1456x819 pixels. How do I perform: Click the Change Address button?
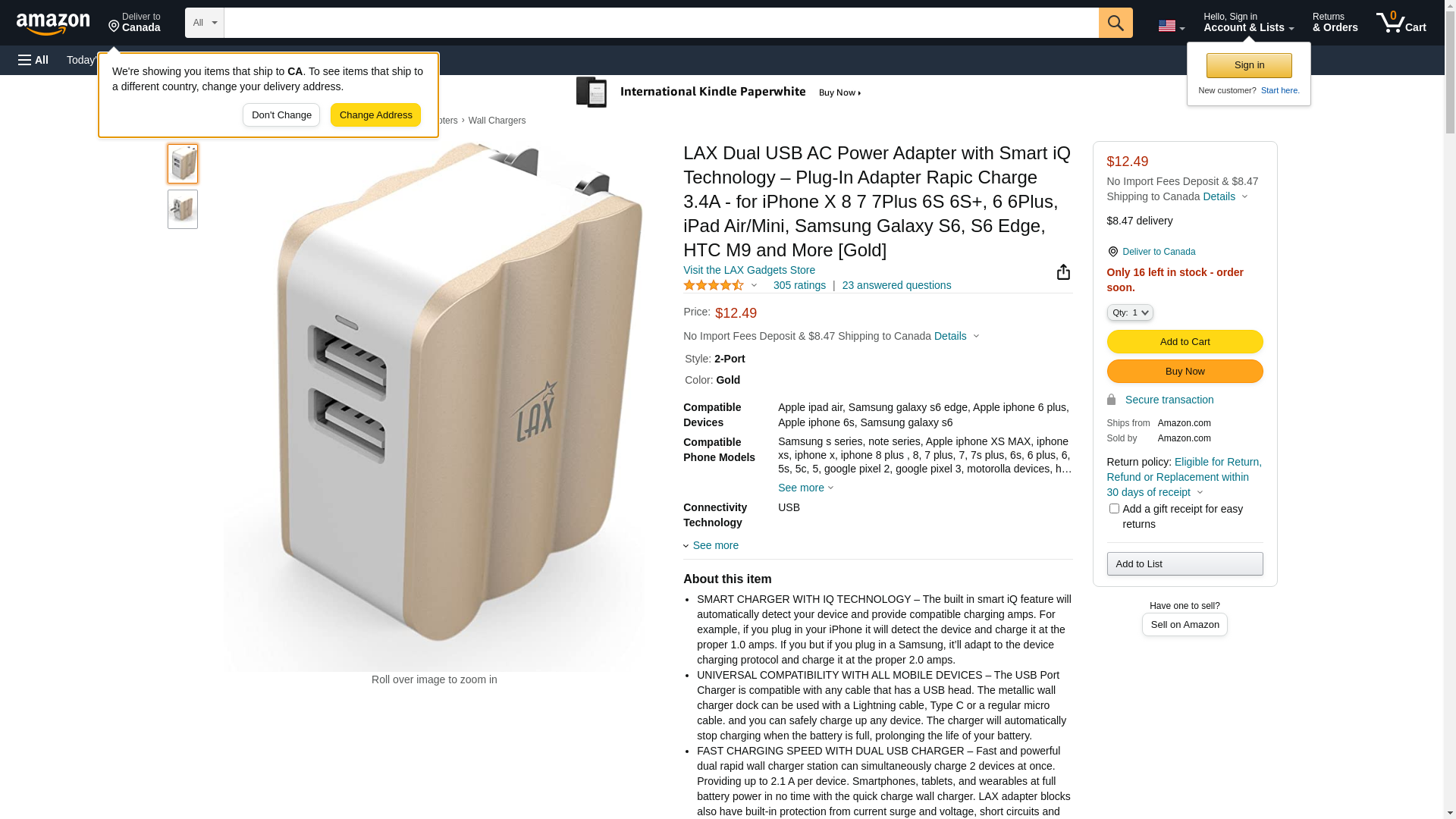click(375, 115)
